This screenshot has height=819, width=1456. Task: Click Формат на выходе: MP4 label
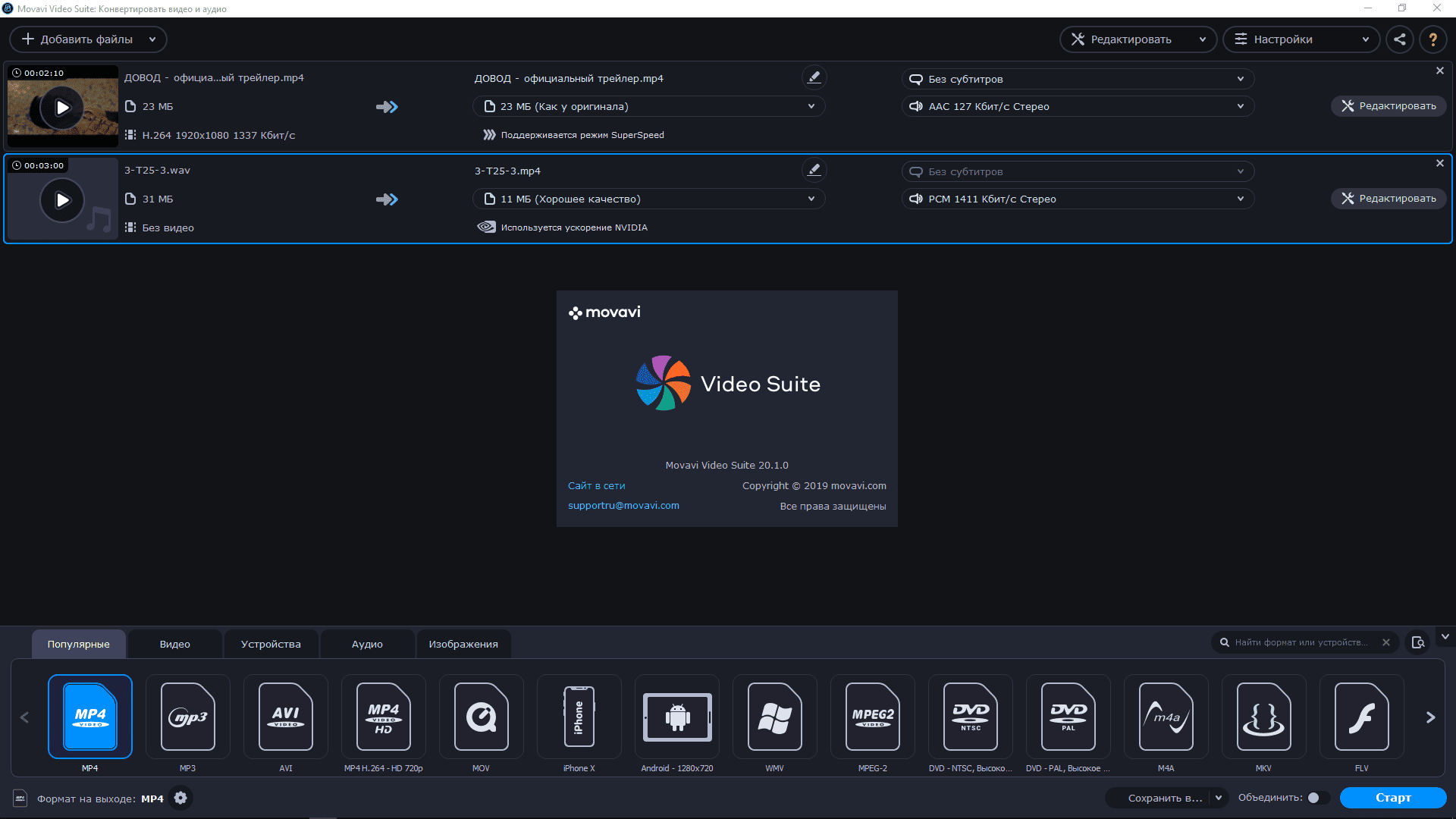tap(100, 799)
